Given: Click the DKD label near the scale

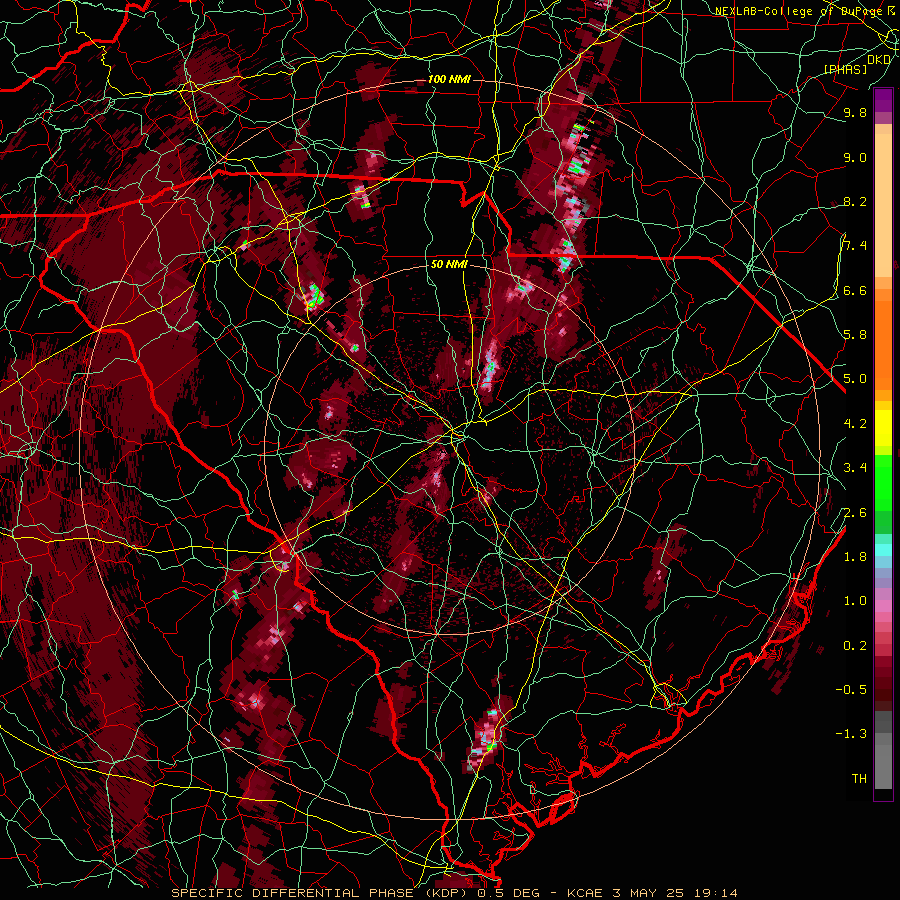Looking at the screenshot, I should [x=879, y=60].
